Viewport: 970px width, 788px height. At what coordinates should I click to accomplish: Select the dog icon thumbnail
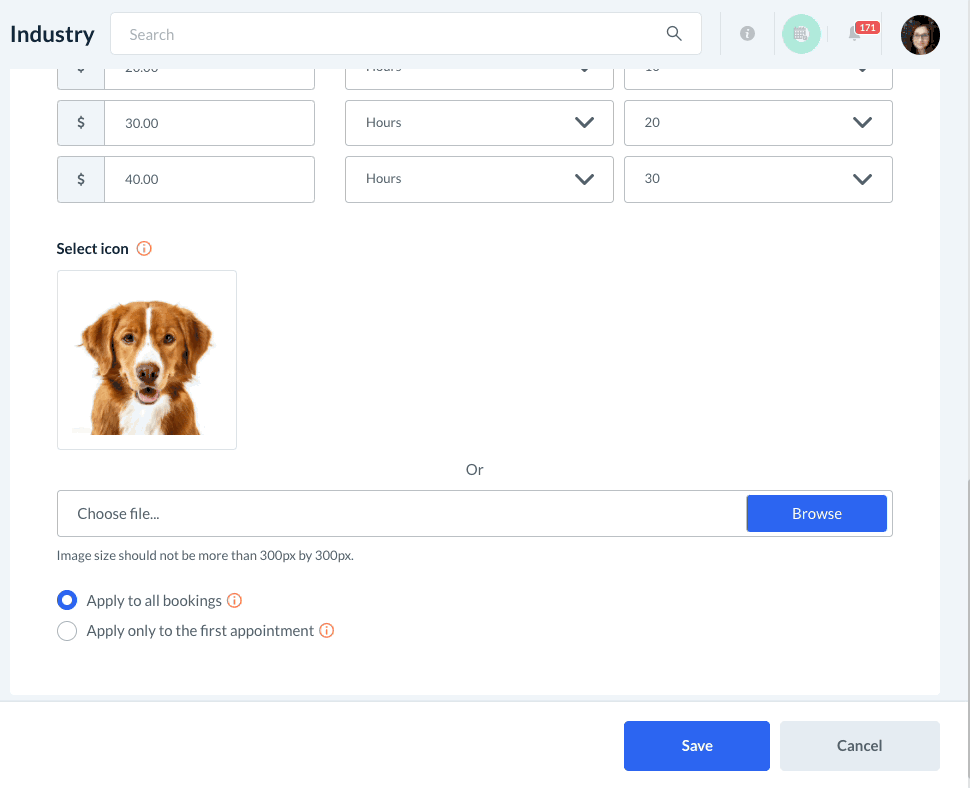click(x=147, y=360)
